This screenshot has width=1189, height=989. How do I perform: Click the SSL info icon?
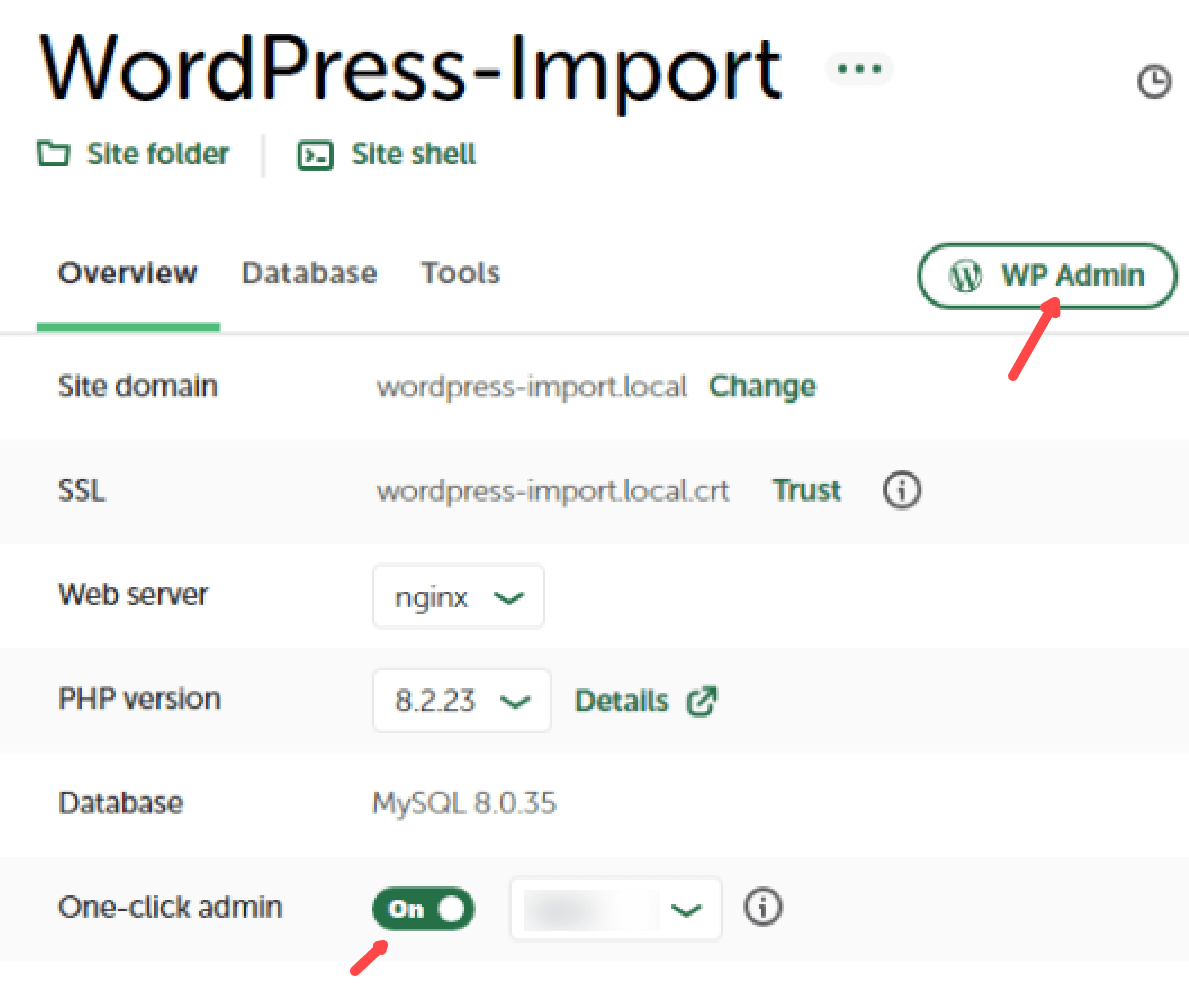coord(902,491)
